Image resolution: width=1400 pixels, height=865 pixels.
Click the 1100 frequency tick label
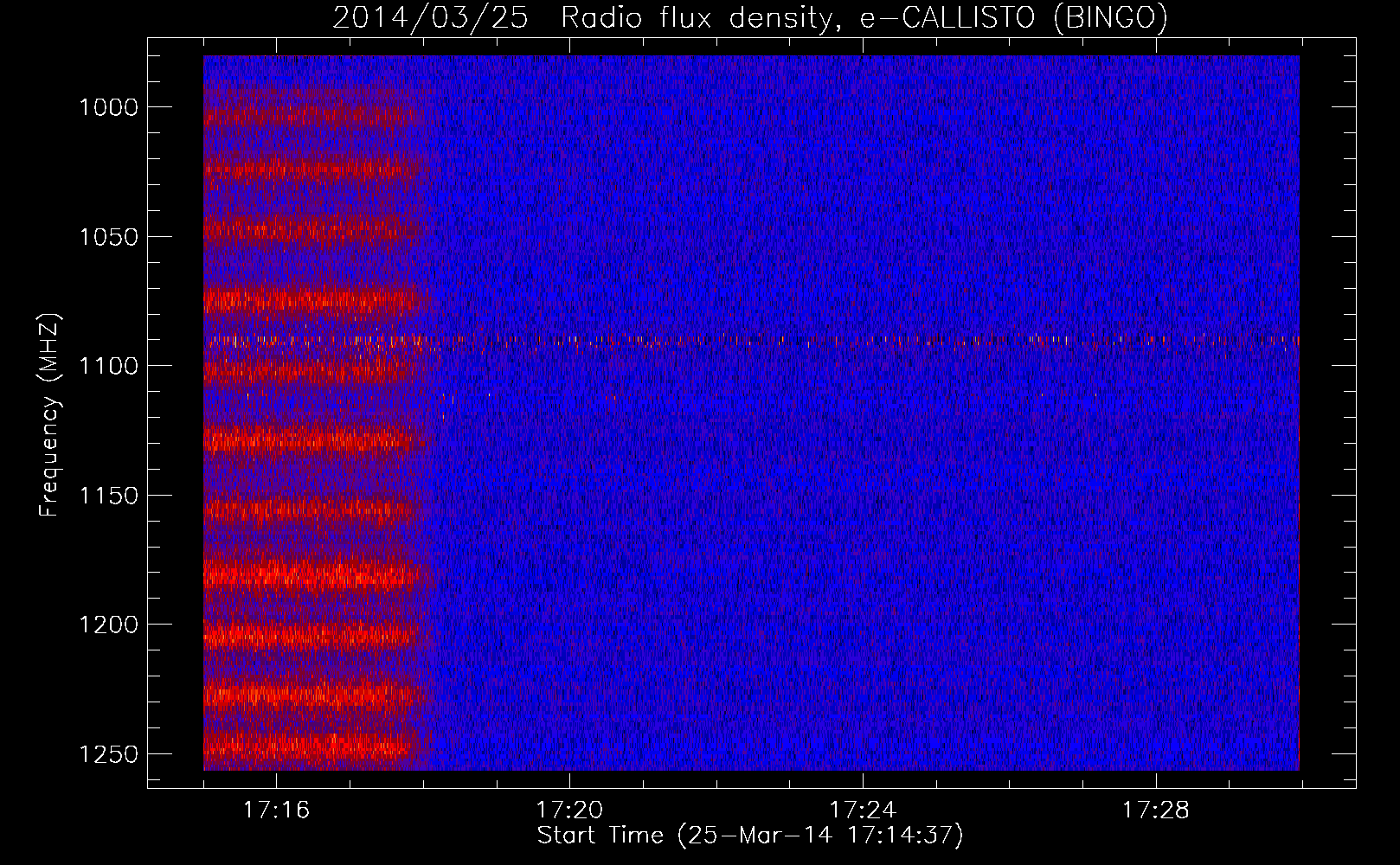click(108, 366)
